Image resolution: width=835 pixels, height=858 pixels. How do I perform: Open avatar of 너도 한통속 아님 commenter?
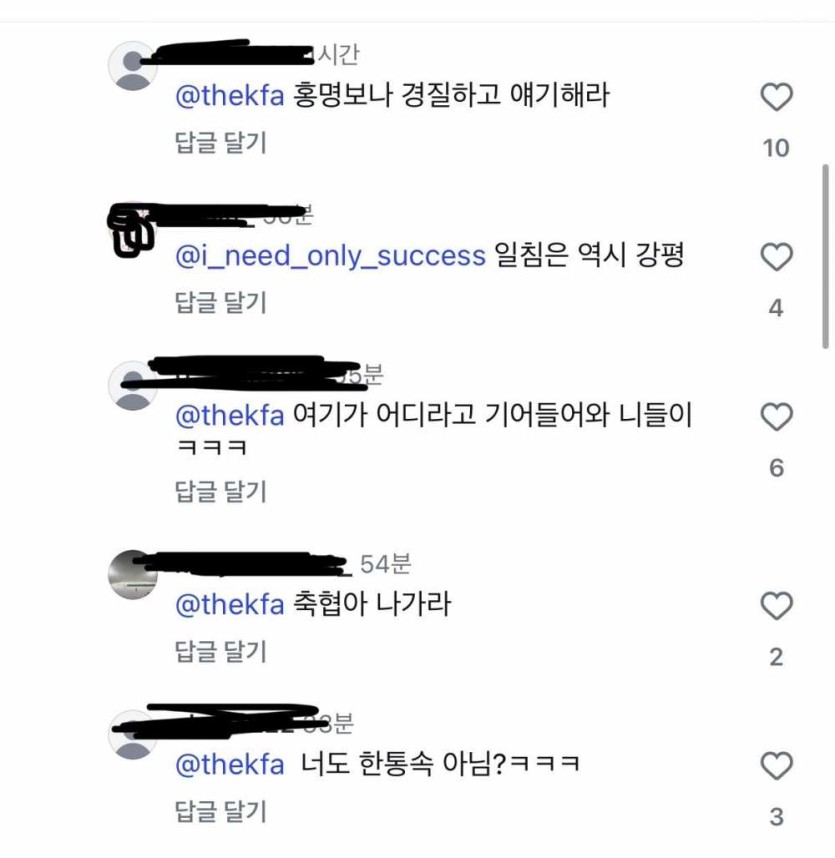pyautogui.click(x=132, y=735)
